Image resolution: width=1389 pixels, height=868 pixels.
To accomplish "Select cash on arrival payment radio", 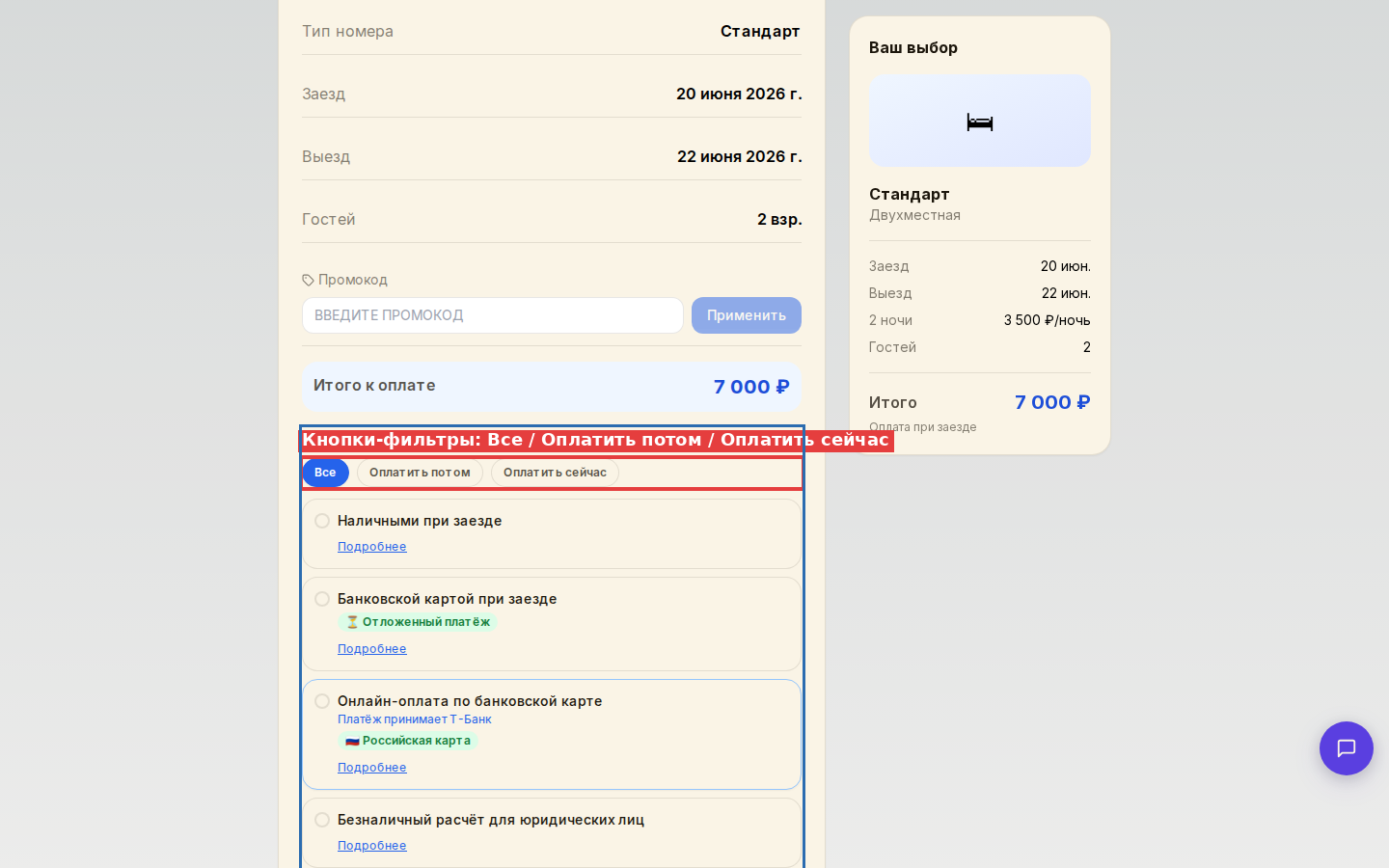I will coord(322,521).
